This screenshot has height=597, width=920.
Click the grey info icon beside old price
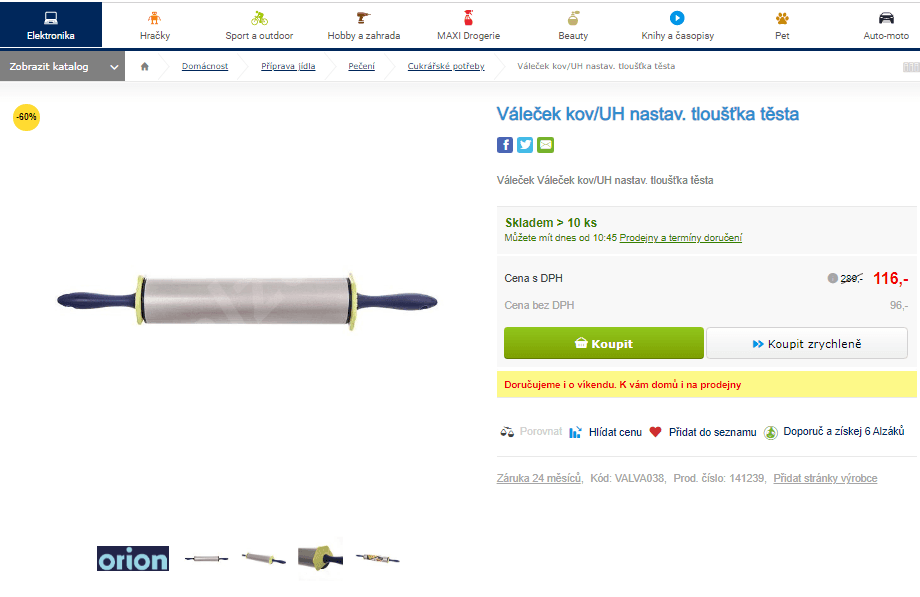pyautogui.click(x=833, y=278)
